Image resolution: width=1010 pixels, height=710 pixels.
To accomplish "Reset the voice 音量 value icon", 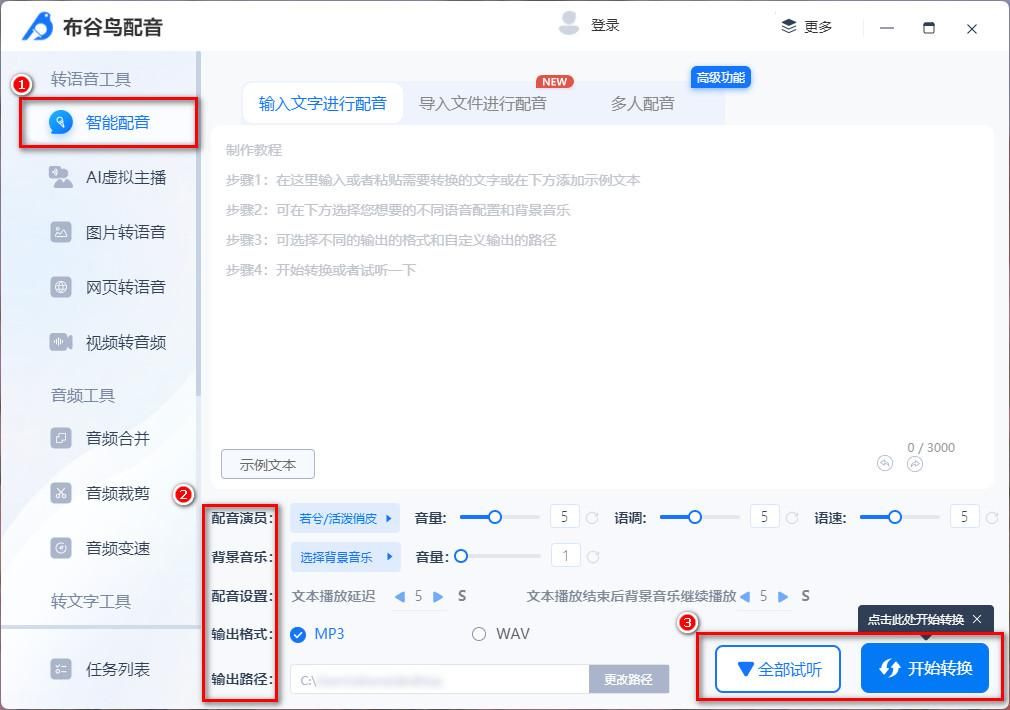I will [x=592, y=517].
